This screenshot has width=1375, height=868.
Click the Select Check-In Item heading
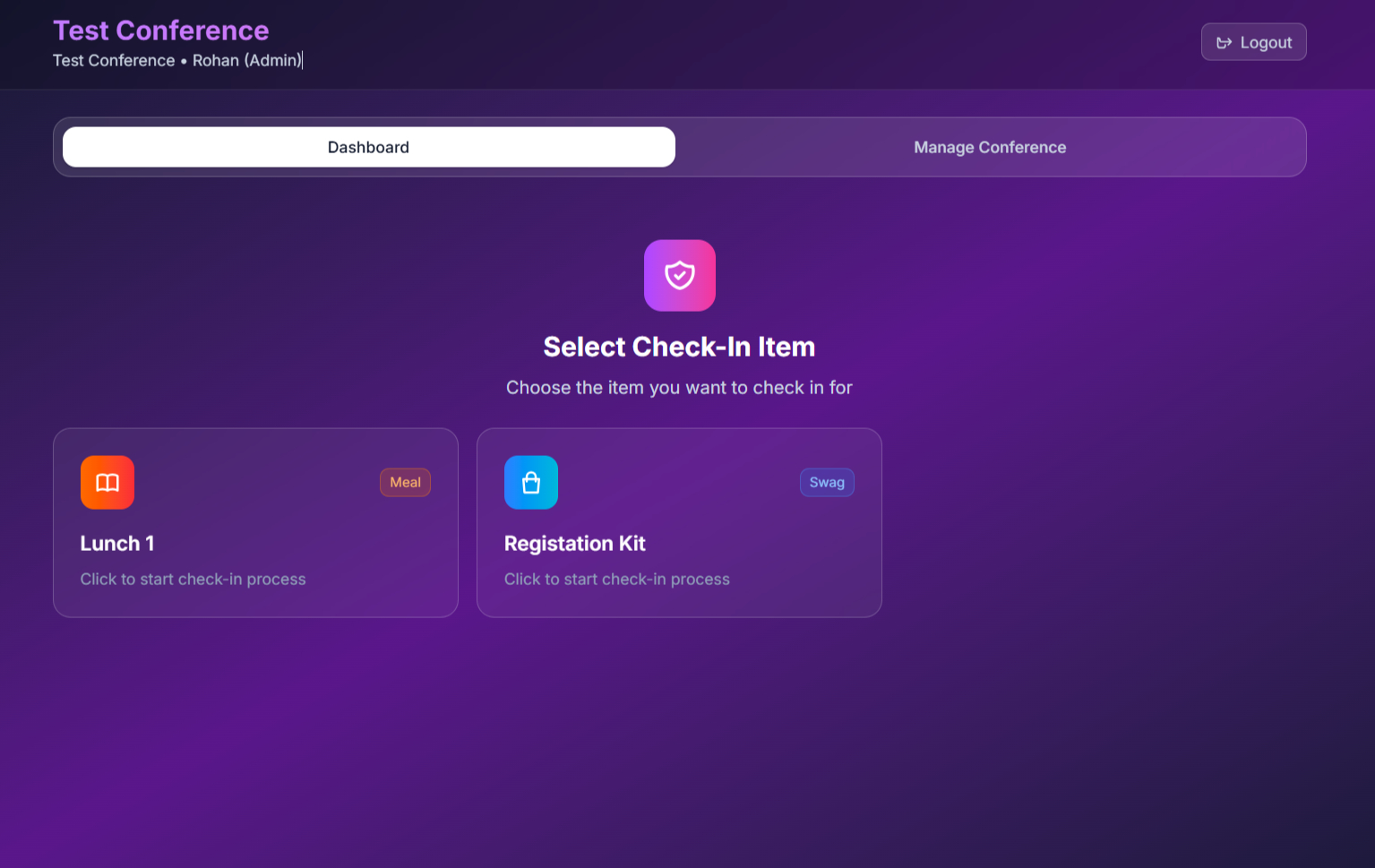tap(679, 347)
